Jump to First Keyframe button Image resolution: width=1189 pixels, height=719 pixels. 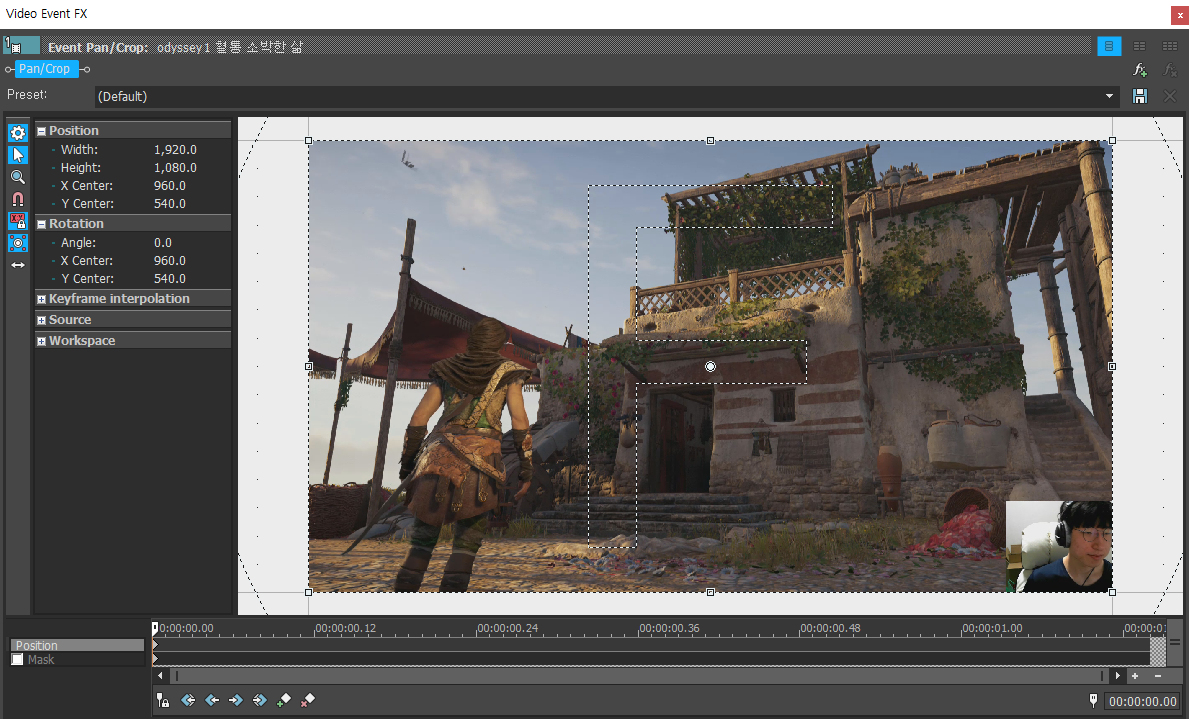pyautogui.click(x=188, y=700)
